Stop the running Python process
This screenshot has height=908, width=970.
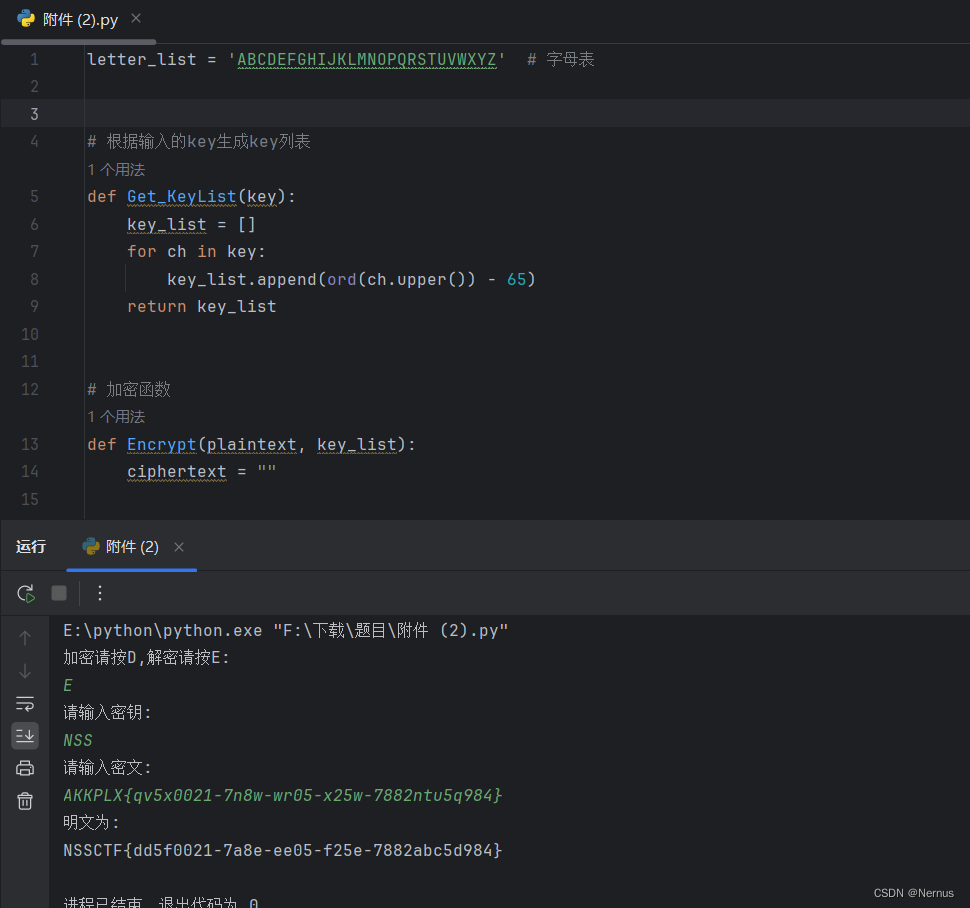tap(58, 593)
